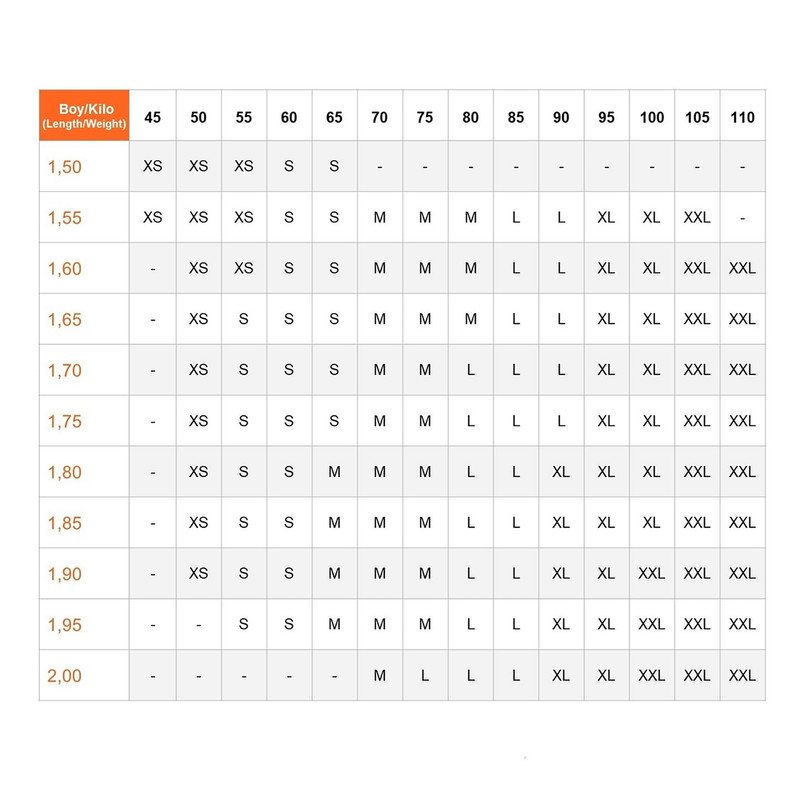
Task: Click the L cell for 1,70 at 80 kilos
Action: (x=471, y=370)
